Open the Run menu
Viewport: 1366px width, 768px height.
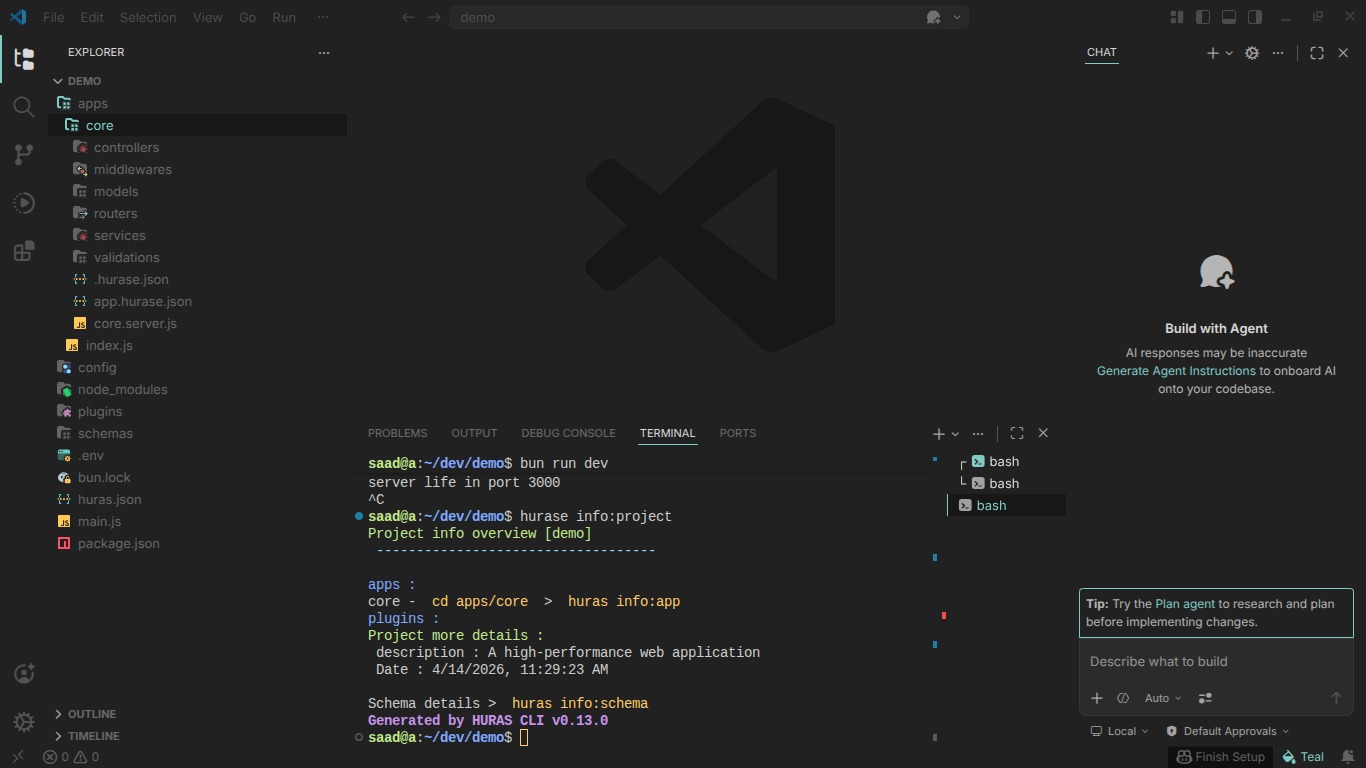coord(284,17)
